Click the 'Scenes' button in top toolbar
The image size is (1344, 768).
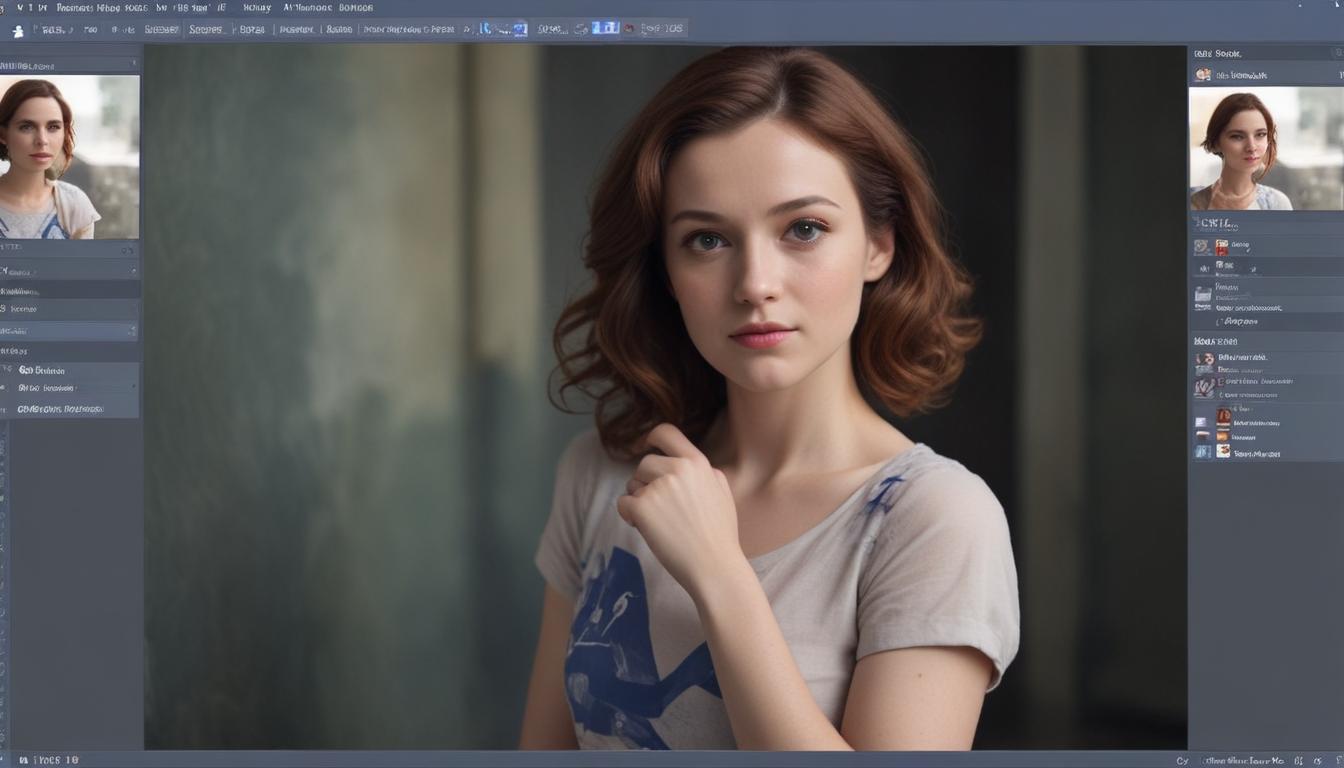206,30
